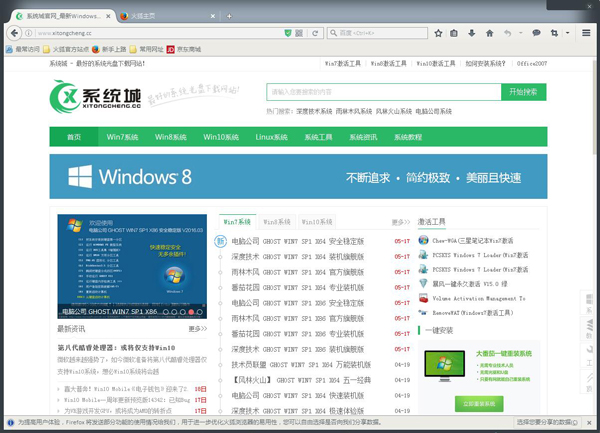Expand 更多>> beside the Win10系统 tab
This screenshot has height=433, width=600.
pos(401,222)
